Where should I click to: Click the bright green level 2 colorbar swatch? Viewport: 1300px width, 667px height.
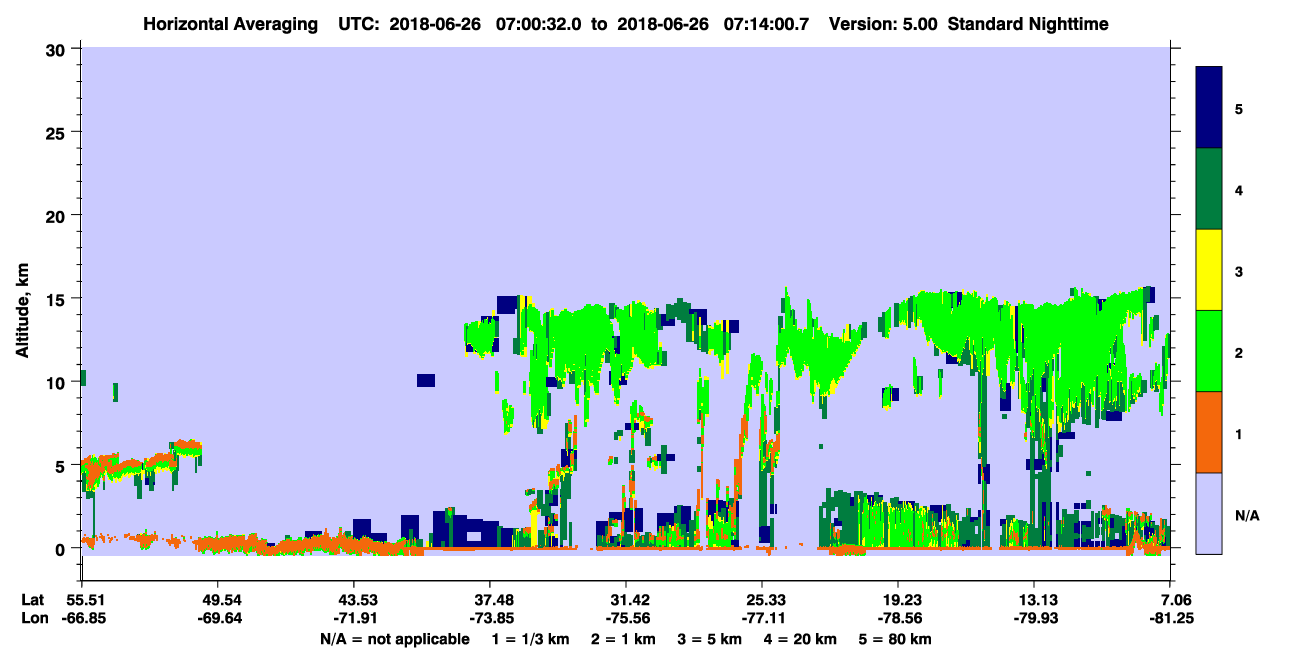click(1209, 350)
